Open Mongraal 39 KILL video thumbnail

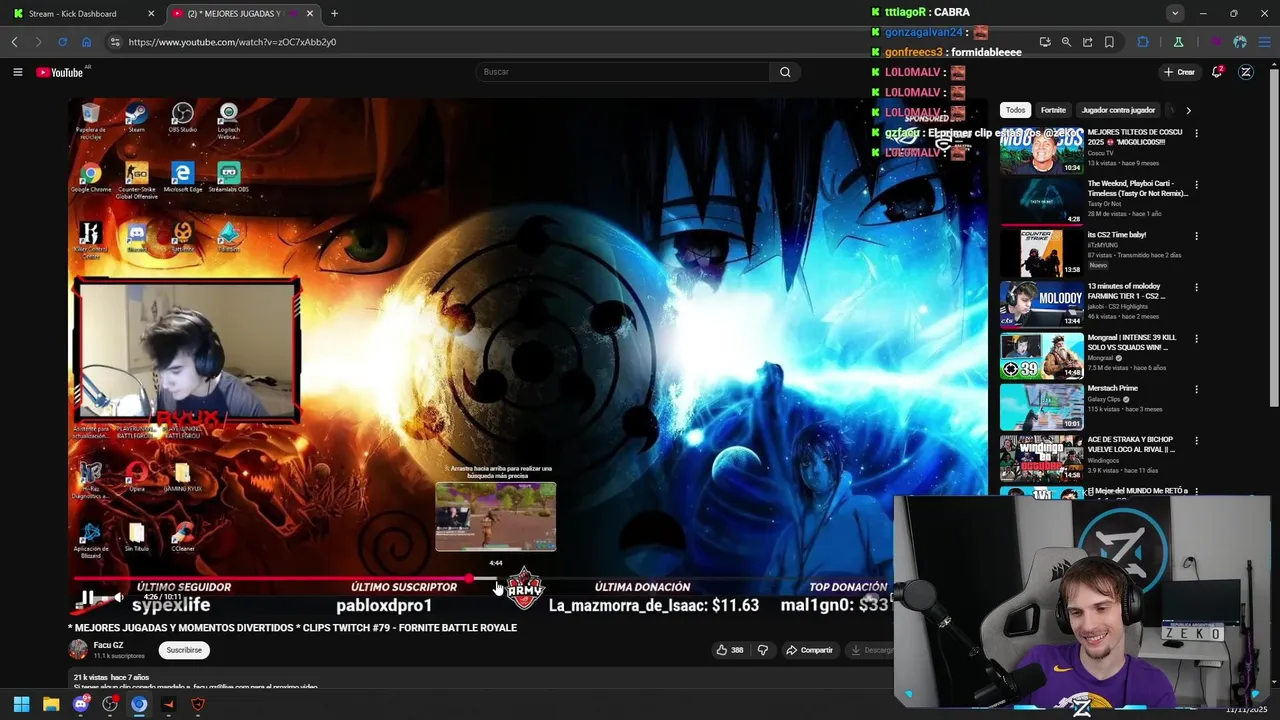tap(1042, 355)
